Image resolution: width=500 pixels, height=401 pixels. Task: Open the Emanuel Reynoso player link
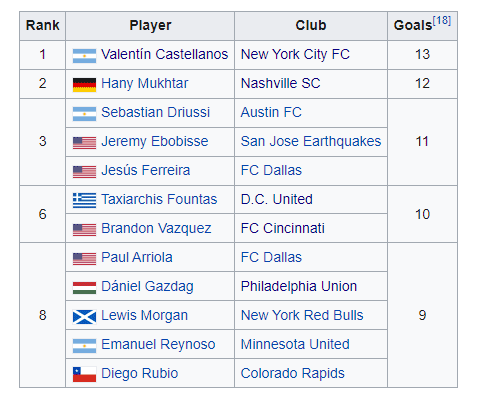pyautogui.click(x=158, y=344)
